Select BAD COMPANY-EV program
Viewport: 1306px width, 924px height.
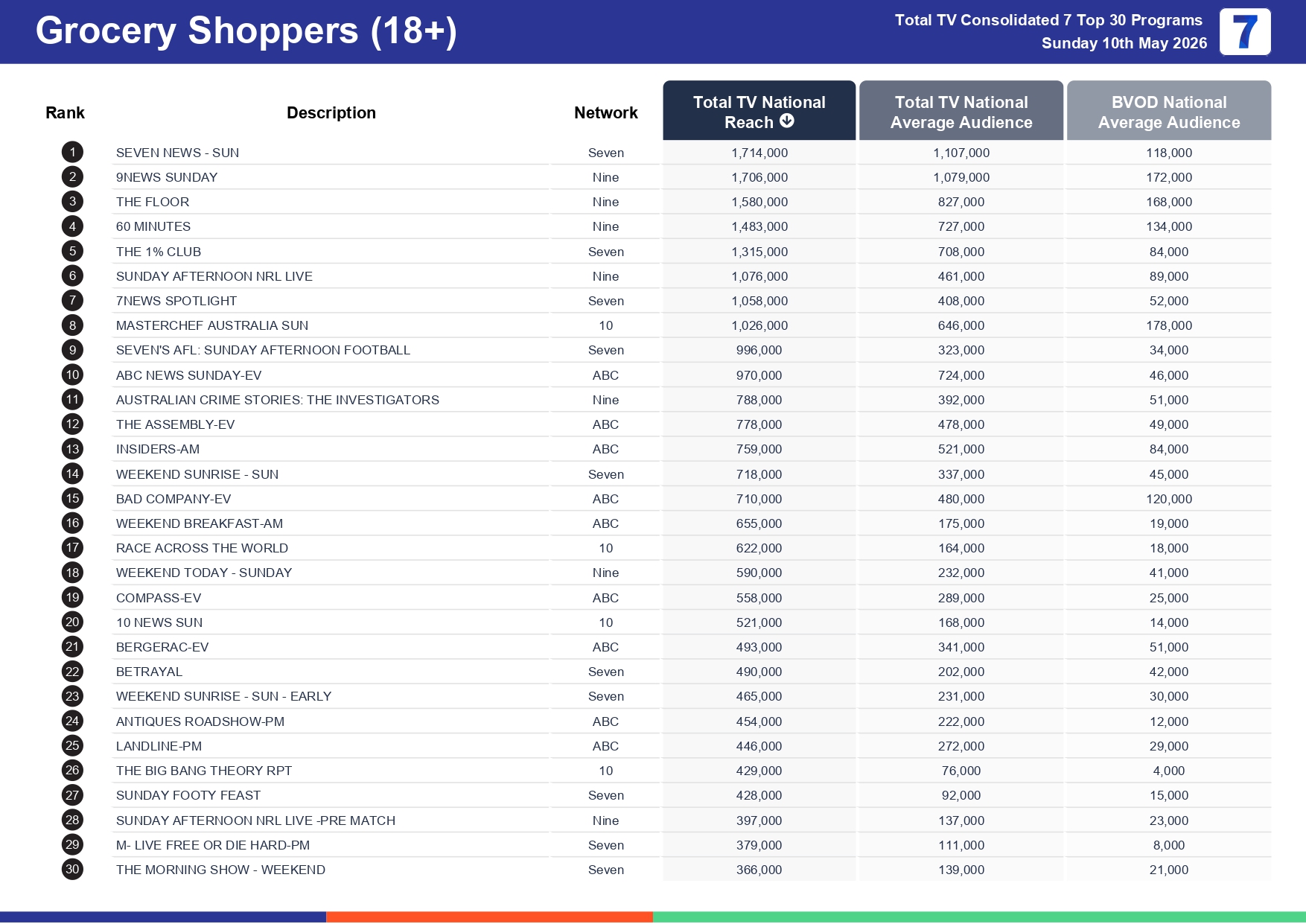[x=173, y=499]
